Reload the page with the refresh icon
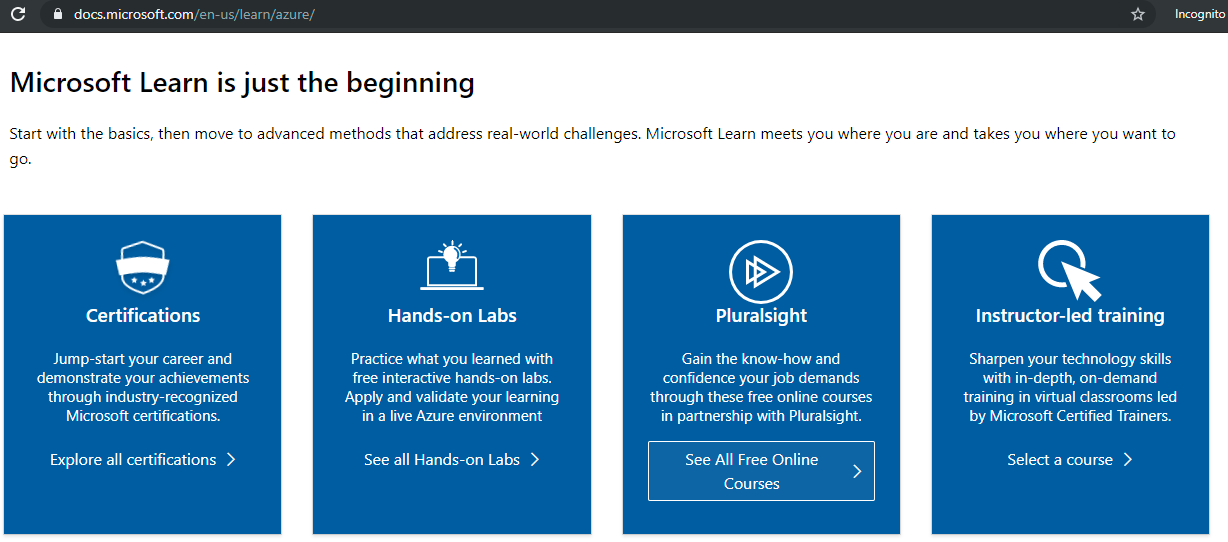This screenshot has width=1228, height=542. [18, 15]
